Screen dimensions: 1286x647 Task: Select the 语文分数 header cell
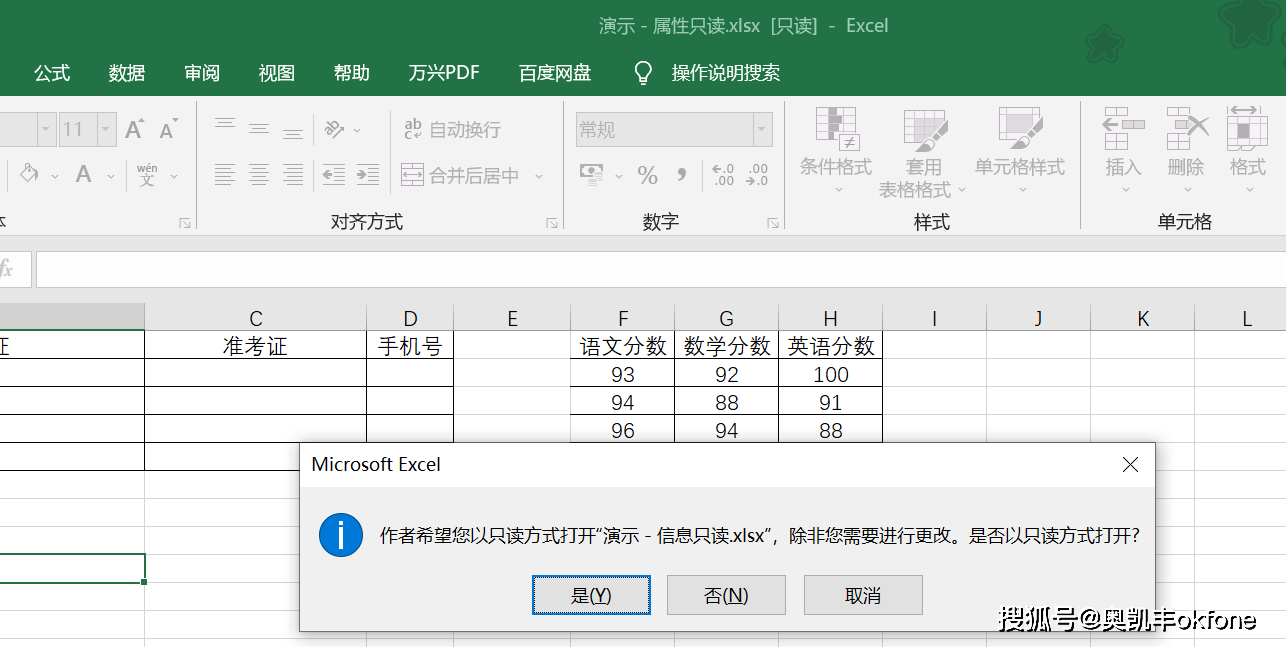pos(623,346)
